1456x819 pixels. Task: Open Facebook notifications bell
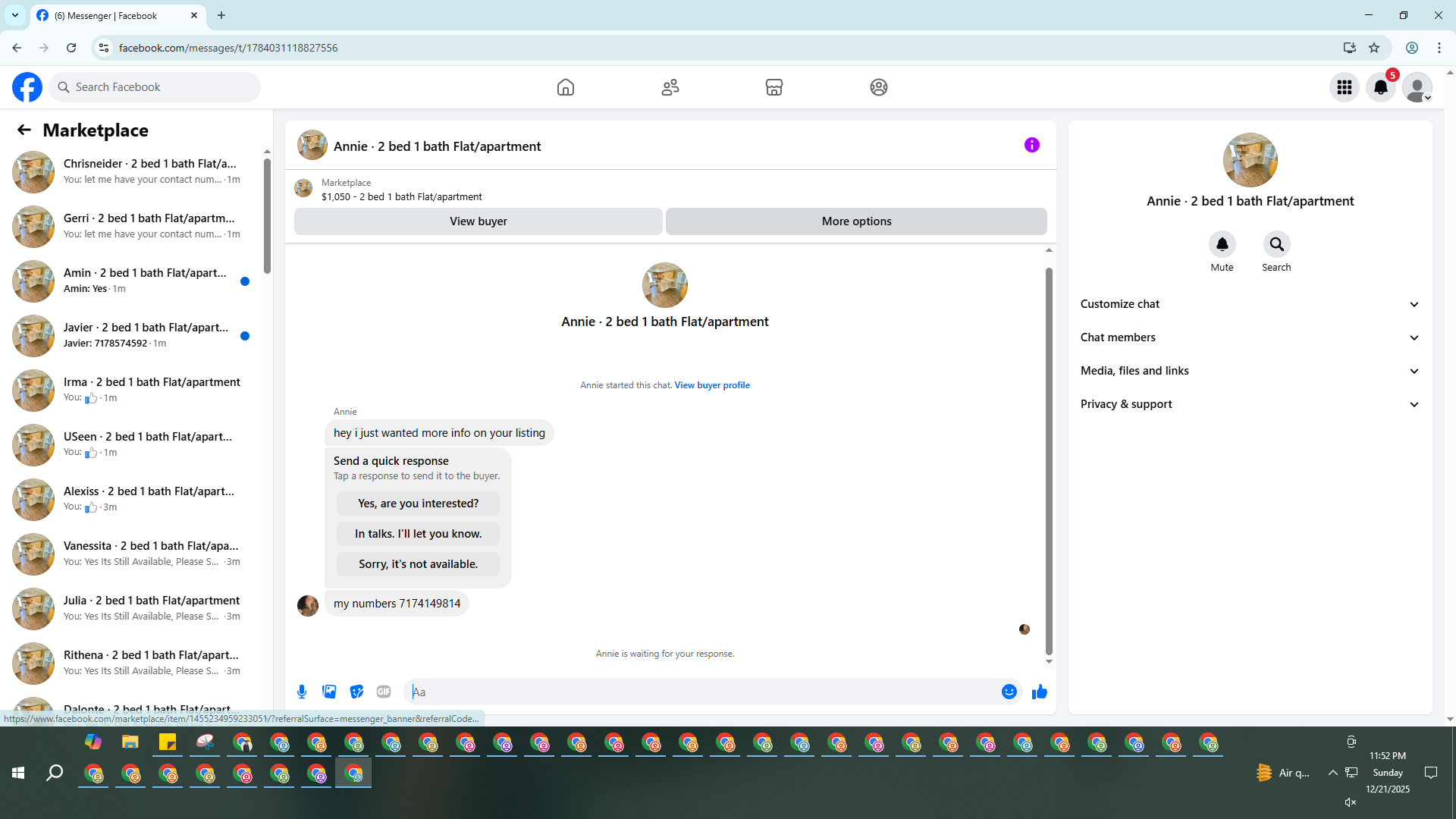1380,87
